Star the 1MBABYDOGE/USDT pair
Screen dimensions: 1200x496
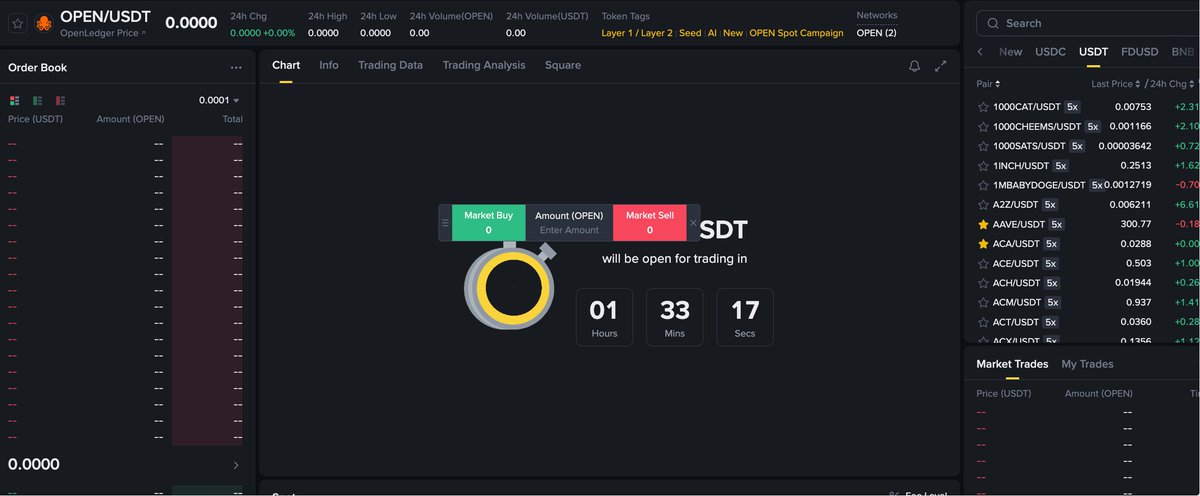click(983, 185)
